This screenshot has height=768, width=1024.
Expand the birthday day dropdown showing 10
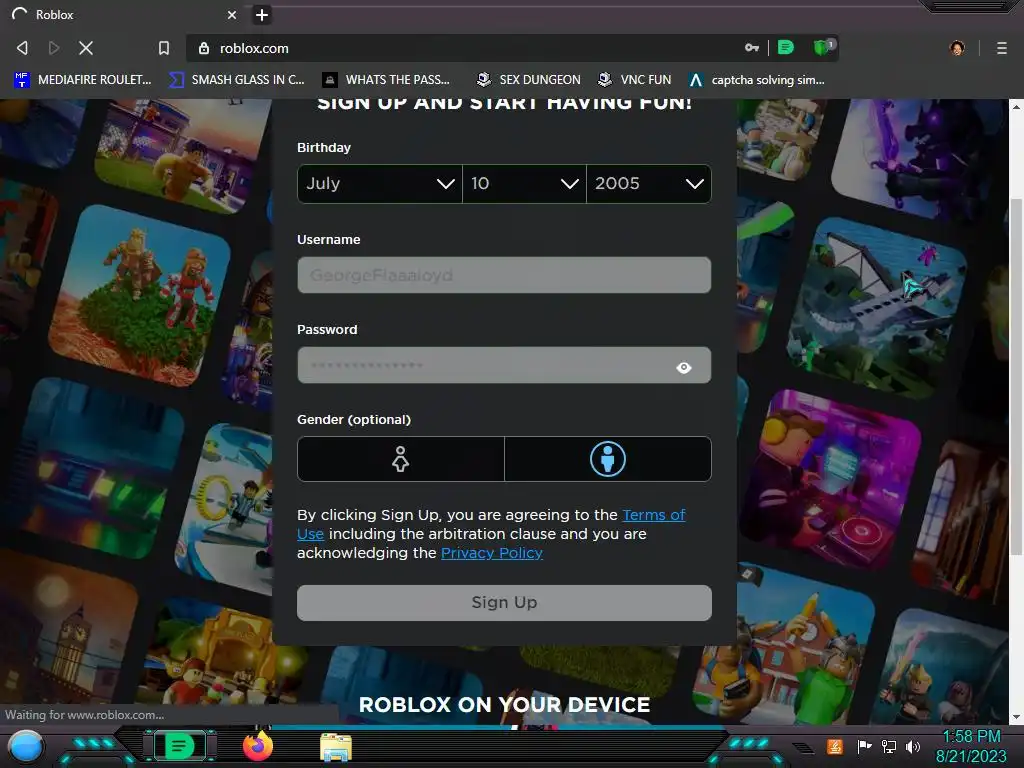coord(524,184)
